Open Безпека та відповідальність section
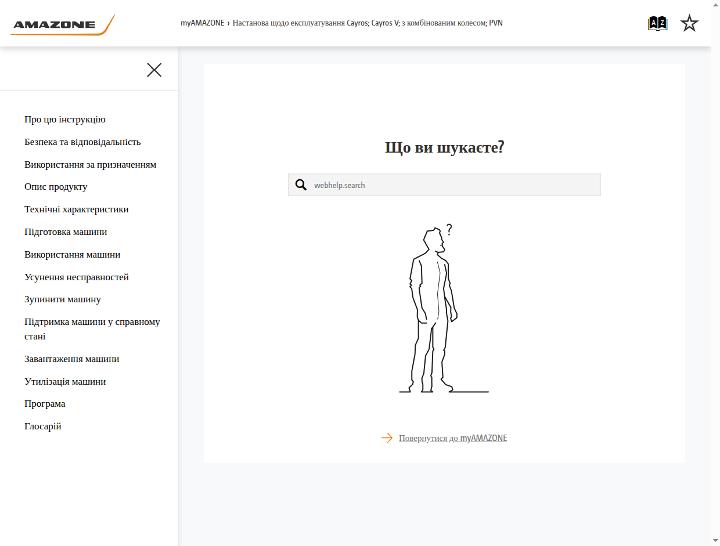 coord(83,142)
